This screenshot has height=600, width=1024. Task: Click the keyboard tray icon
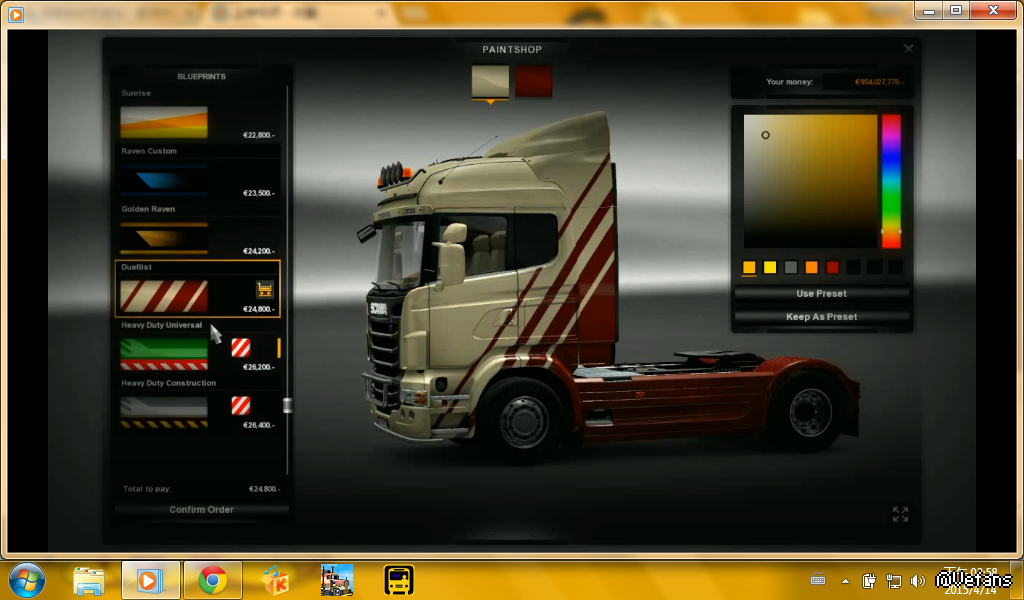818,578
